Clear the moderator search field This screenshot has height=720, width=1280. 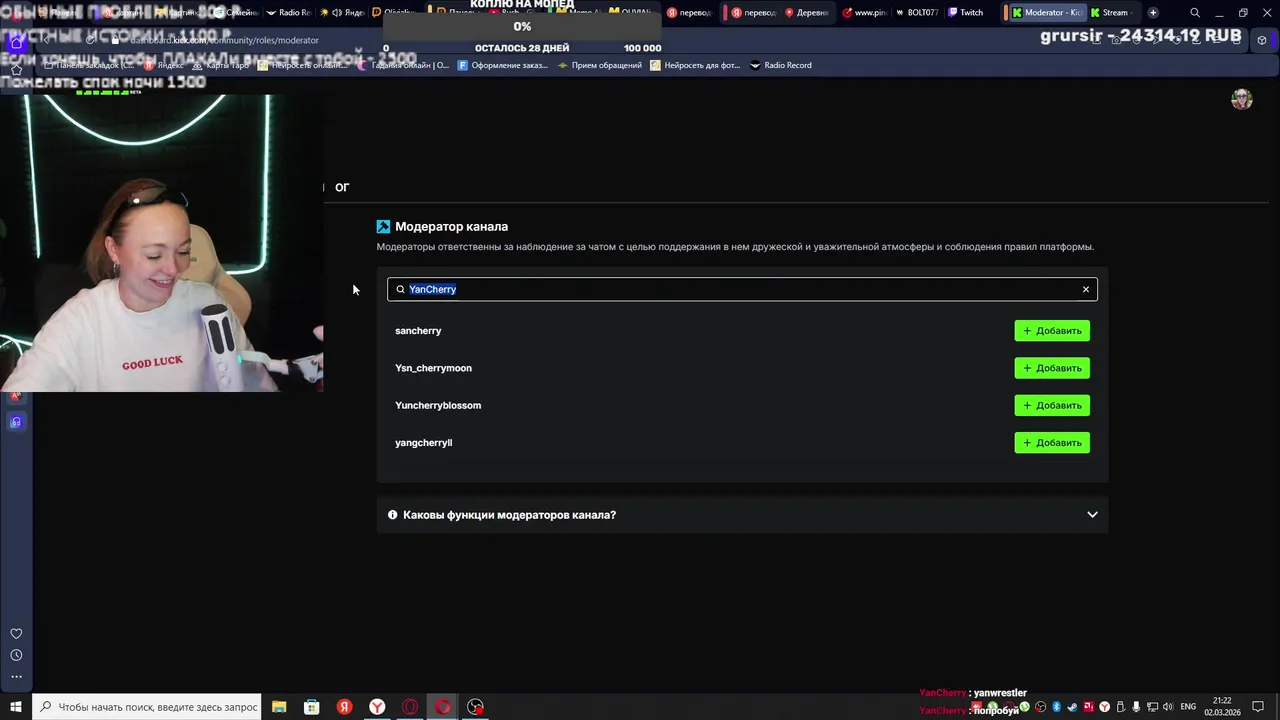[1086, 290]
